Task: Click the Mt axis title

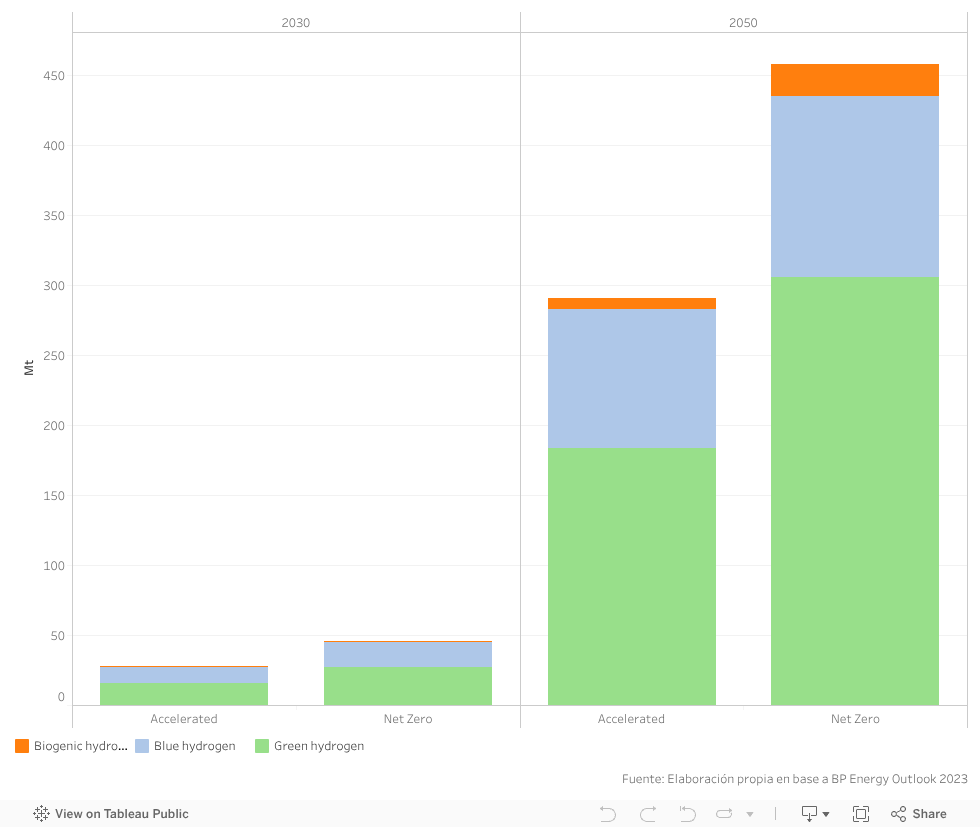Action: 28,368
